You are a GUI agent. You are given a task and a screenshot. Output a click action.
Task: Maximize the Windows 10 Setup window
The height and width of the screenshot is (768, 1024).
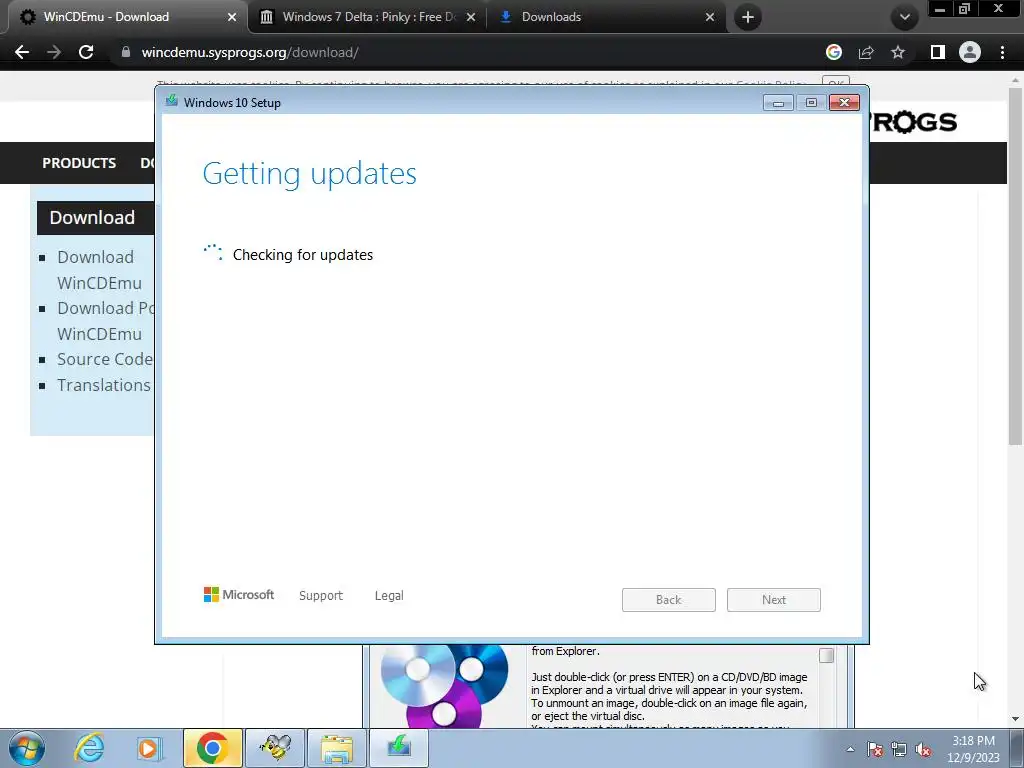click(x=811, y=103)
